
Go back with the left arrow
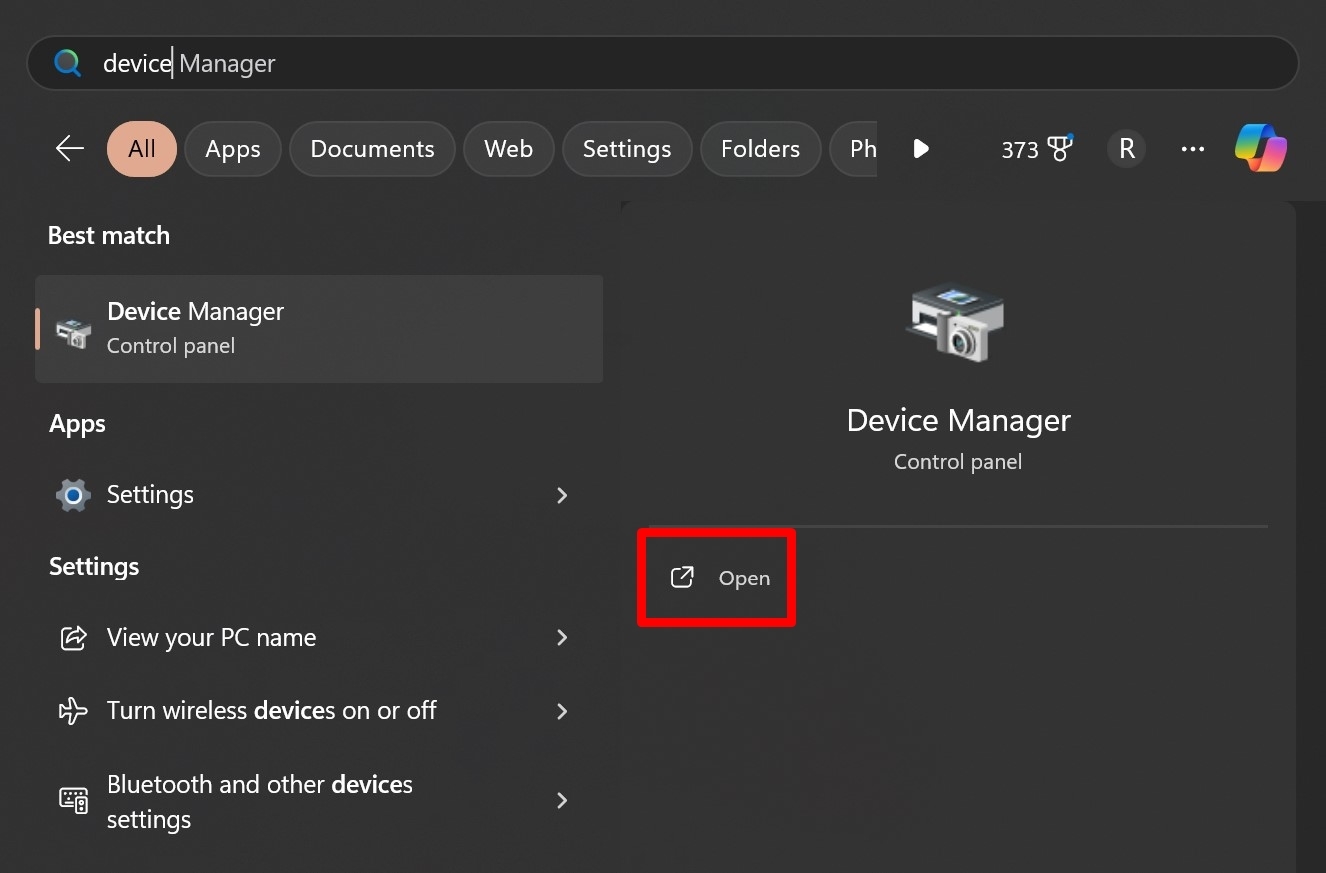point(70,149)
